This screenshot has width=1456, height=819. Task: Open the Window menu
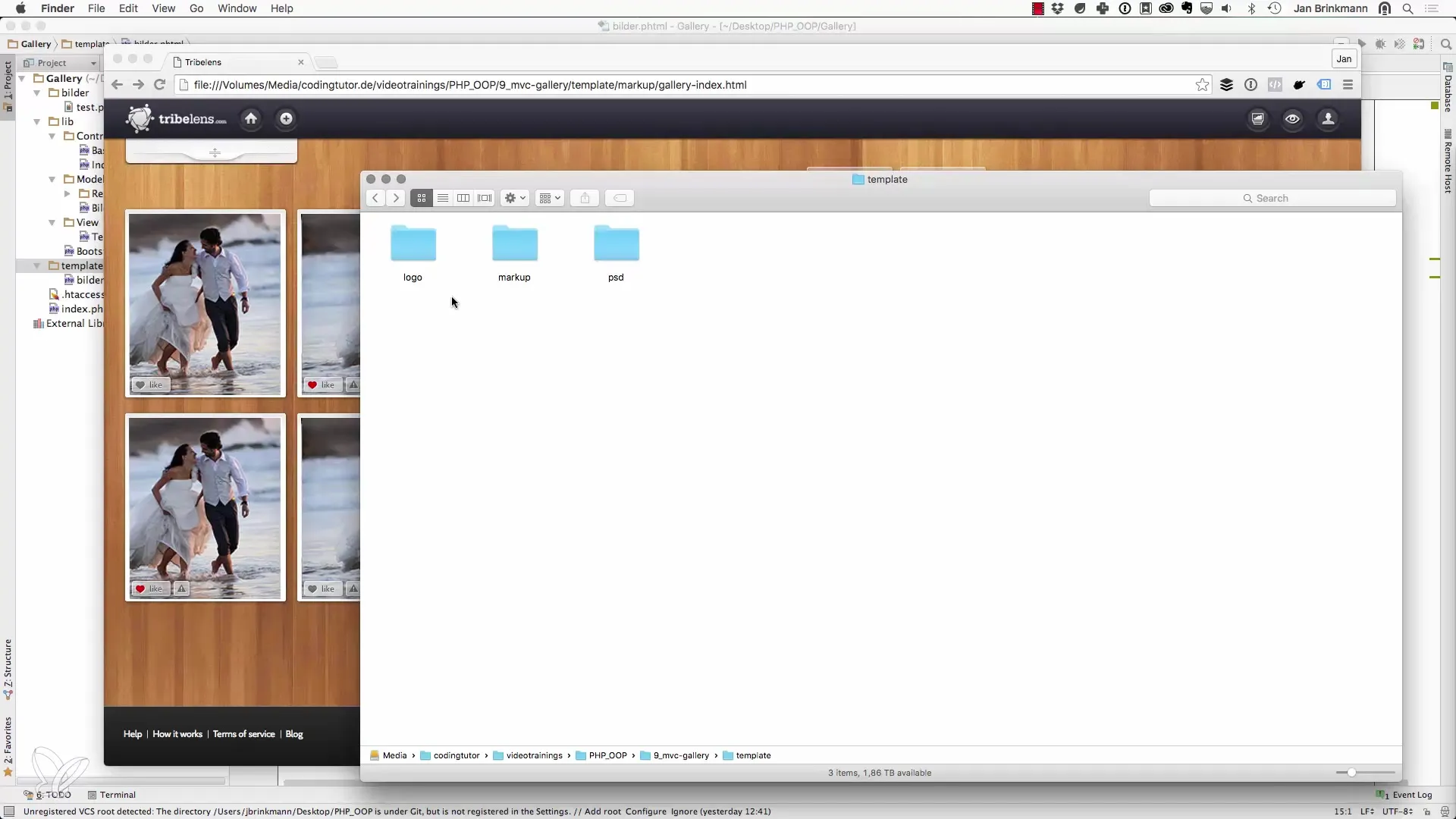237,8
